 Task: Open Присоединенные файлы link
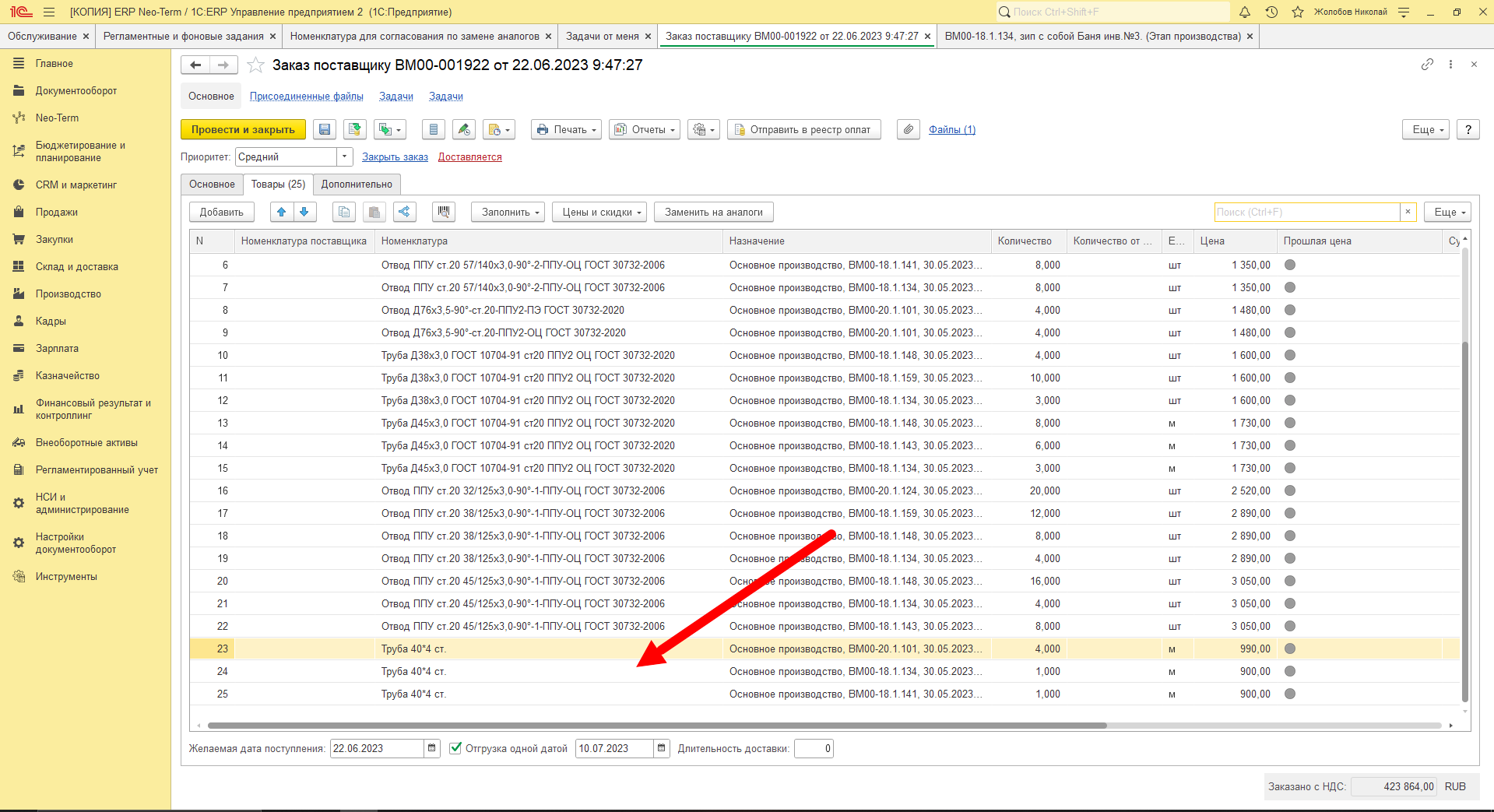[x=307, y=97]
